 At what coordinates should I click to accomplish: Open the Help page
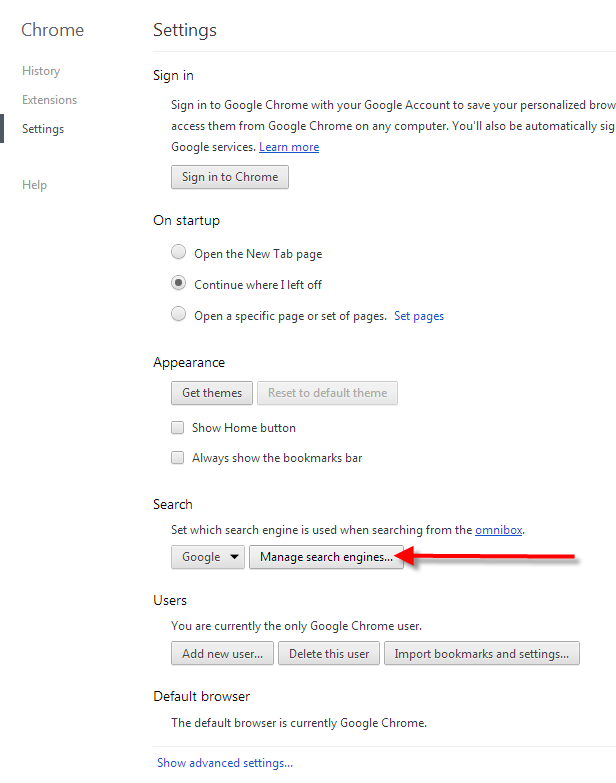(x=34, y=185)
